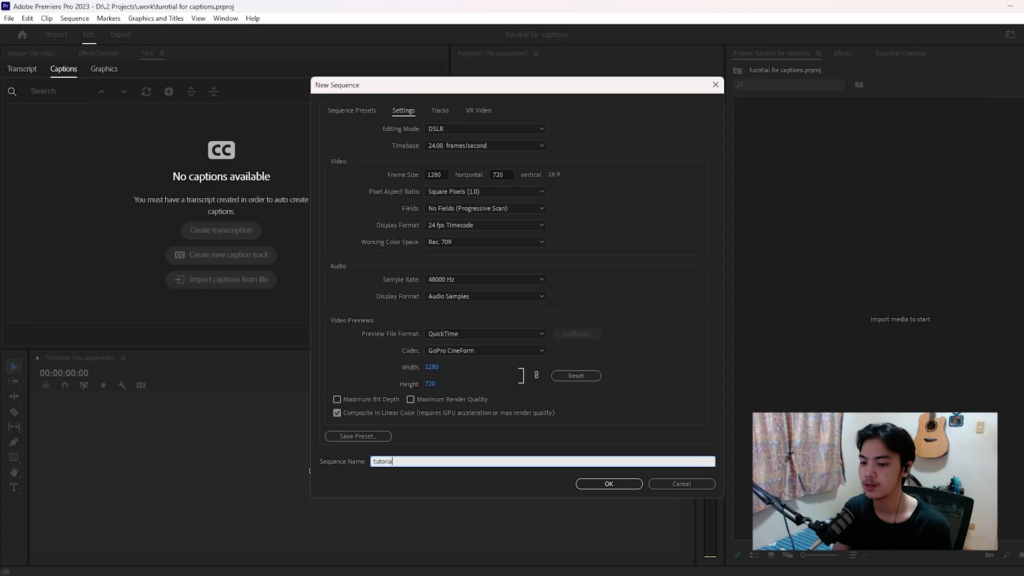Open Timeline Display Settings wrench
The width and height of the screenshot is (1024, 576).
(122, 385)
